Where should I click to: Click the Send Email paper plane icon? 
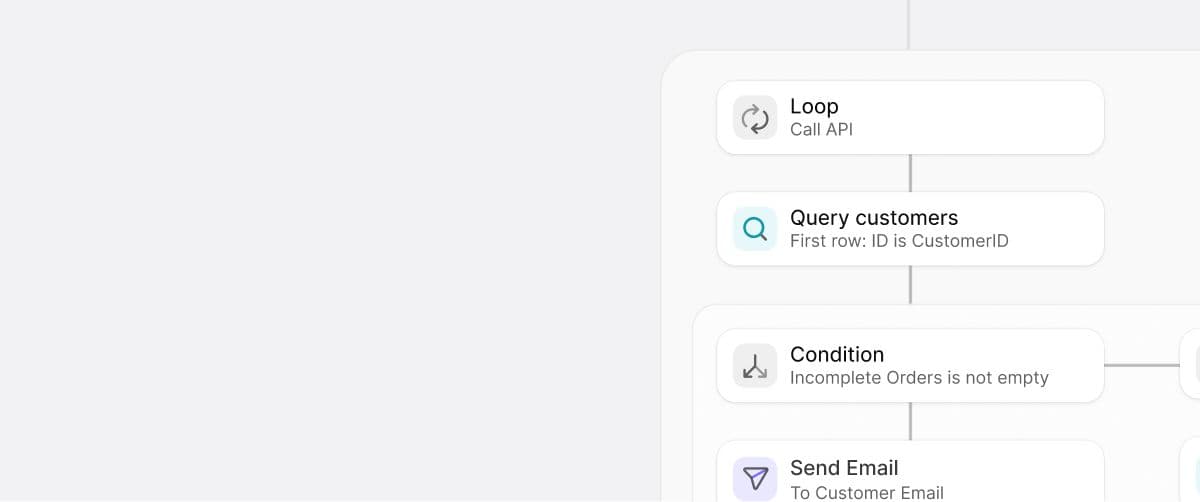[755, 478]
